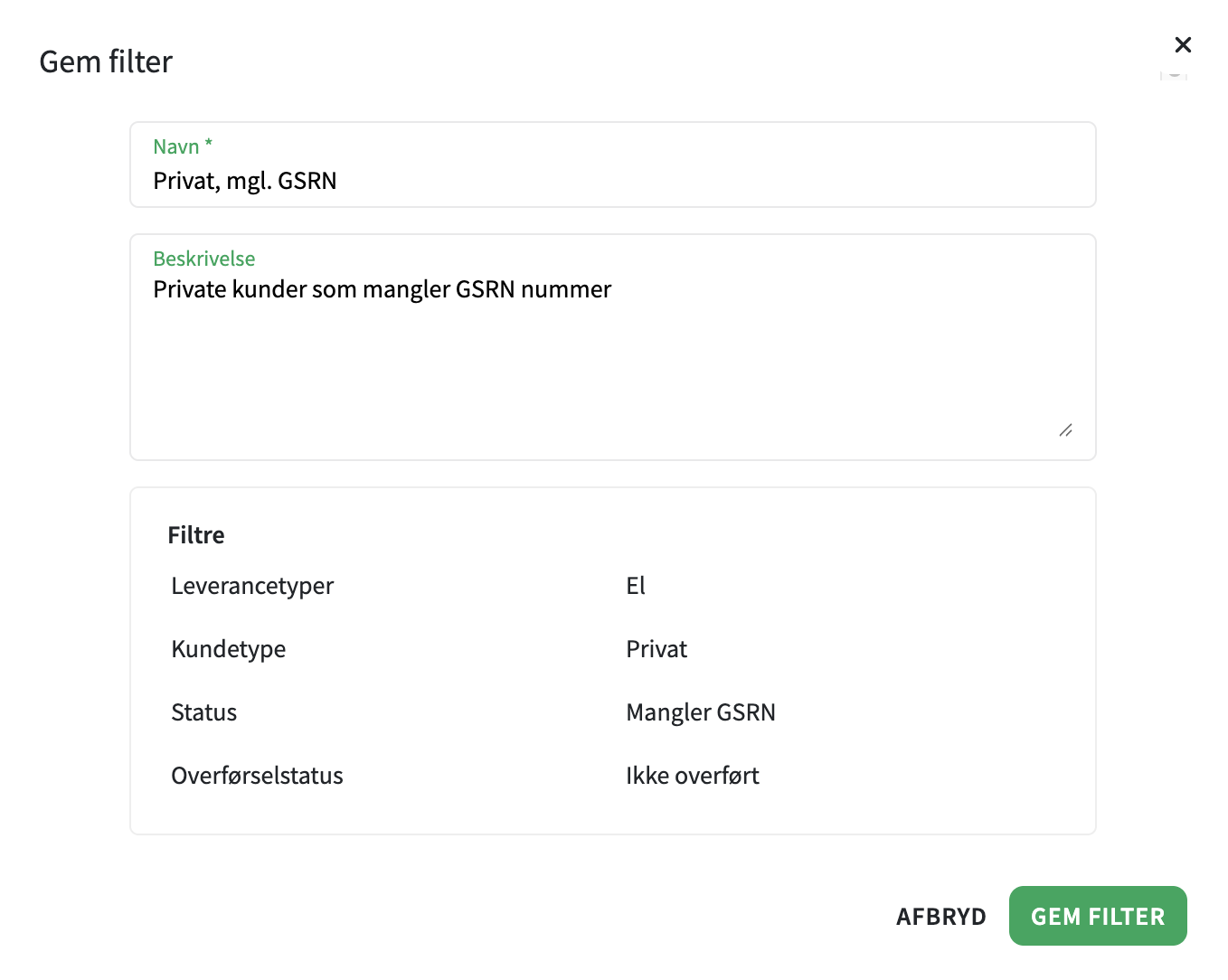Click the Filtre section heading
The width and height of the screenshot is (1228, 980).
click(195, 534)
